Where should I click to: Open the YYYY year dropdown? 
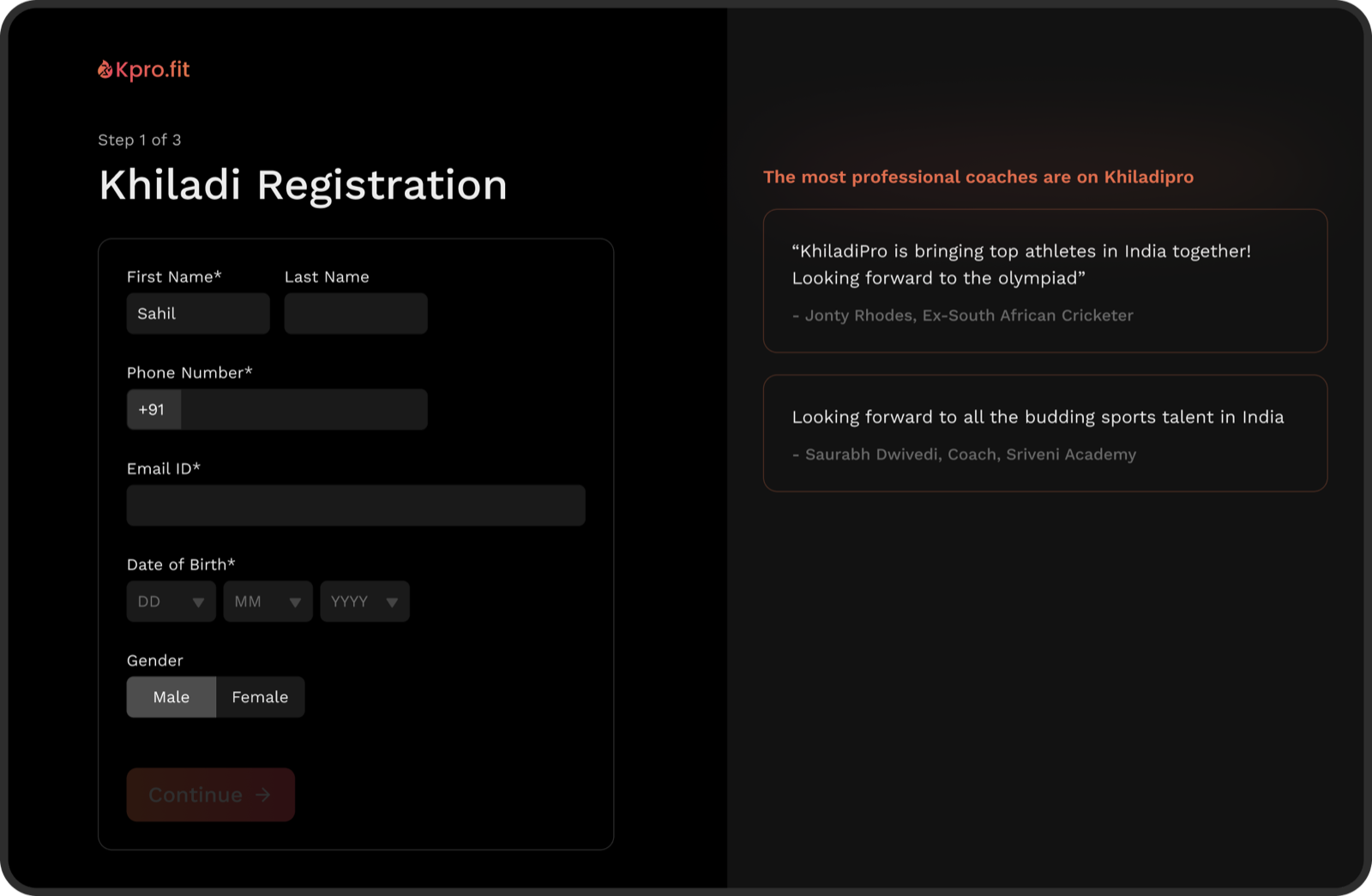tap(365, 602)
